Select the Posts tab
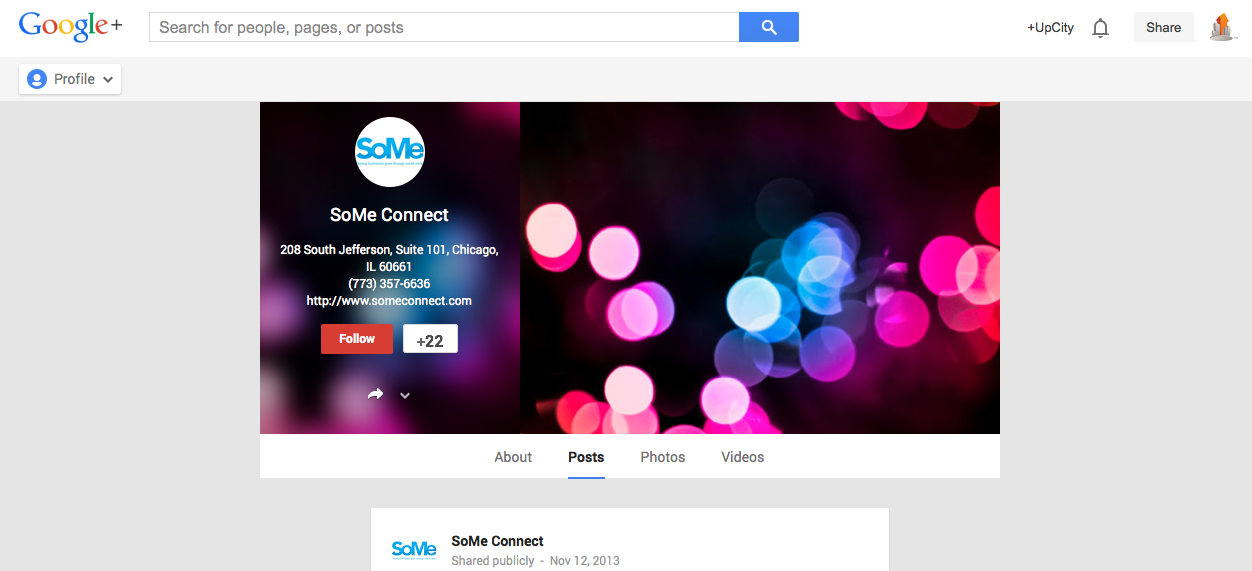This screenshot has width=1252, height=571. (586, 457)
